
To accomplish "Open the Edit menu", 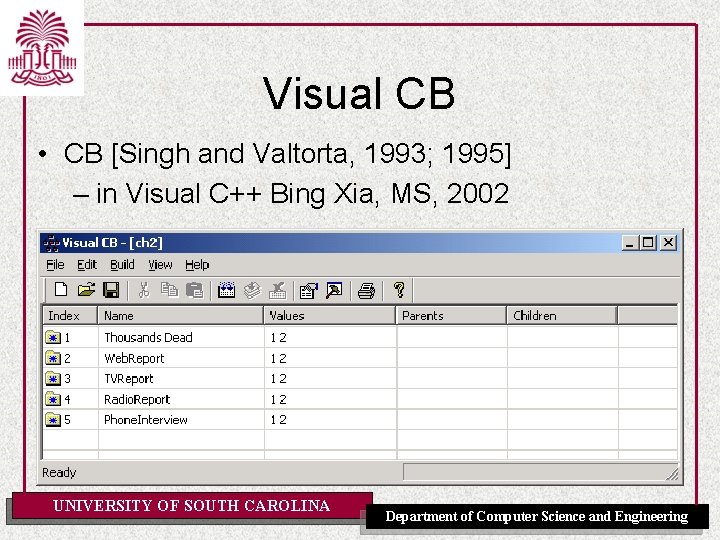I will (87, 265).
